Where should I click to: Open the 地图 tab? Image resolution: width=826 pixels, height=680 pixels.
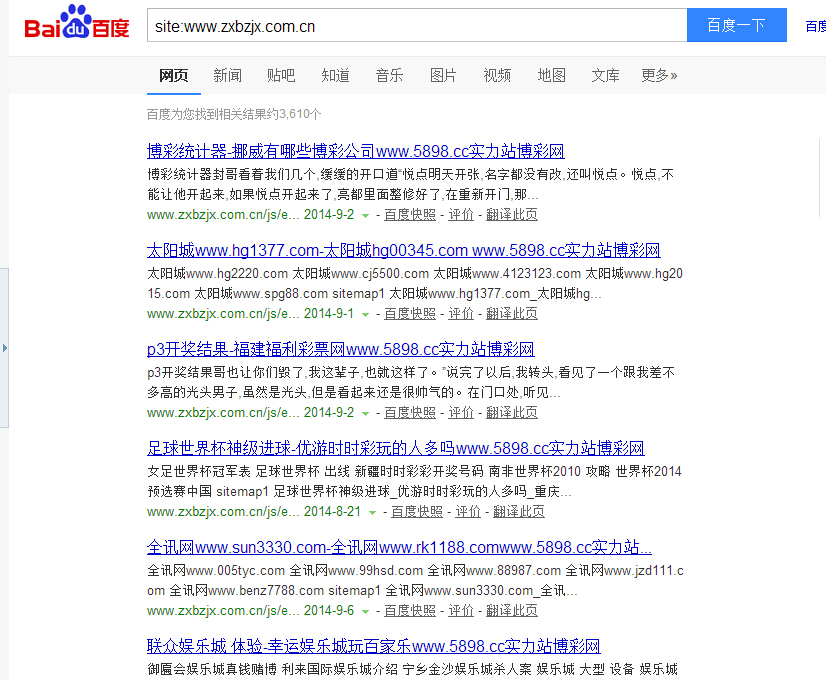pos(552,76)
